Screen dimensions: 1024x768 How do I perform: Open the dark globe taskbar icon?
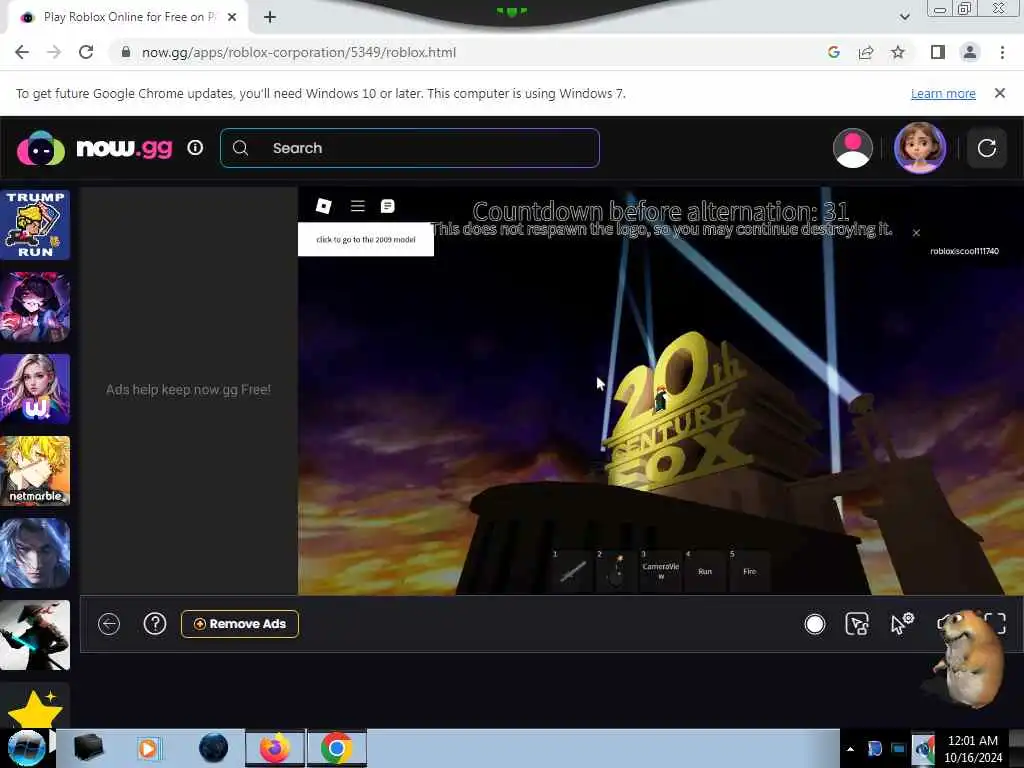(214, 748)
